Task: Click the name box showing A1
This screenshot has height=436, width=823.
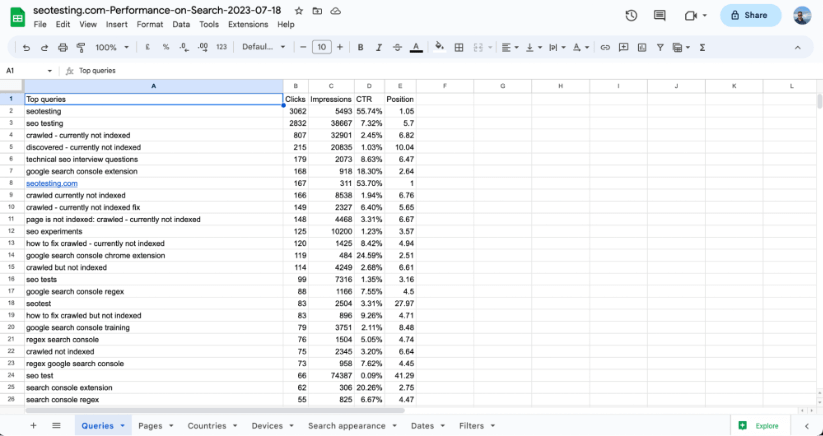Action: pyautogui.click(x=29, y=70)
